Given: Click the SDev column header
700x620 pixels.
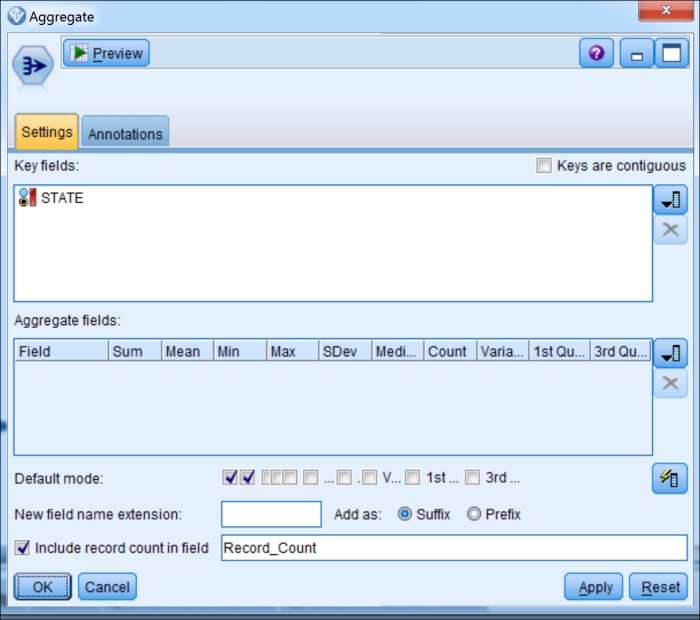Looking at the screenshot, I should 345,351.
